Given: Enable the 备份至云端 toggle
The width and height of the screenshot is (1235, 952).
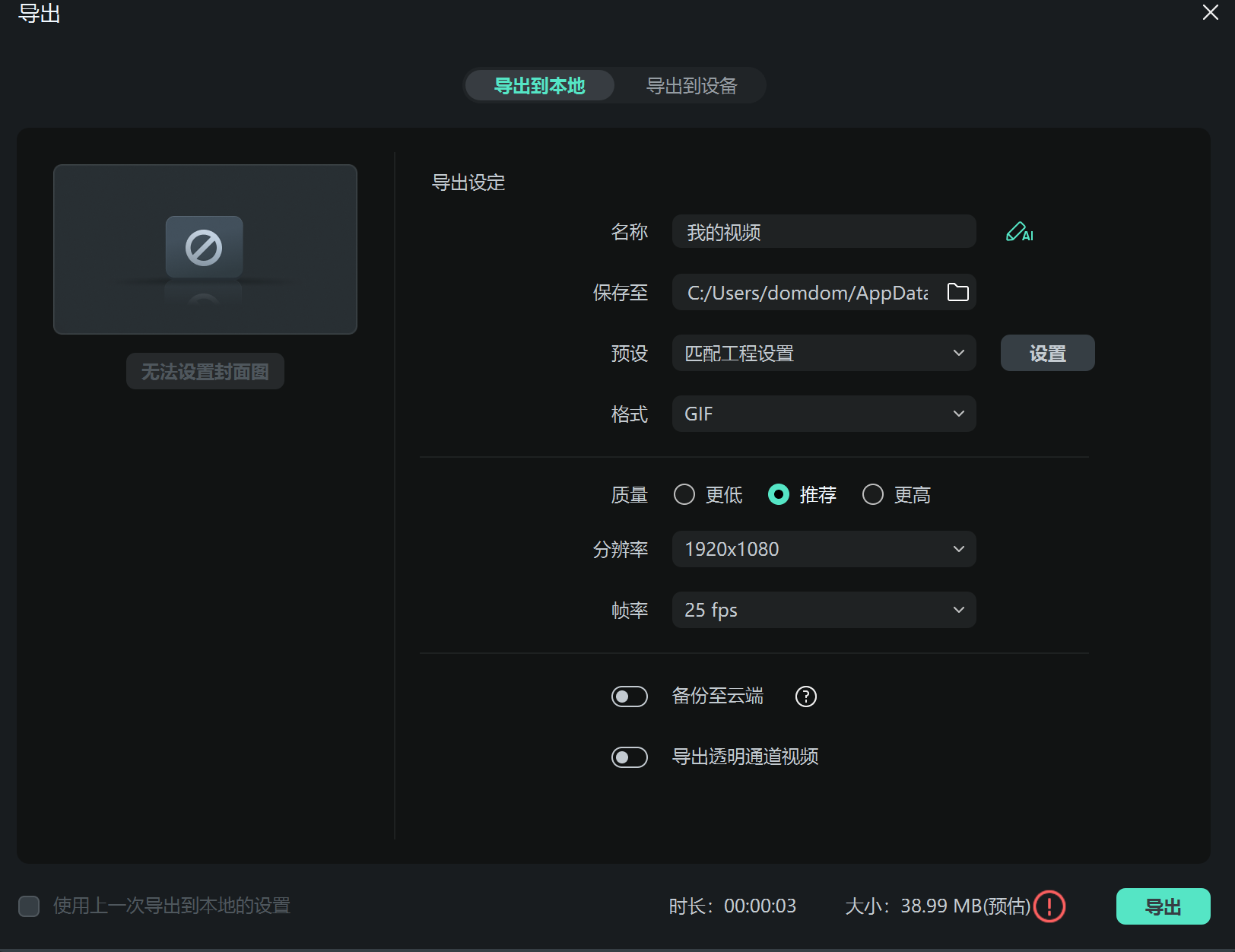Looking at the screenshot, I should 629,697.
